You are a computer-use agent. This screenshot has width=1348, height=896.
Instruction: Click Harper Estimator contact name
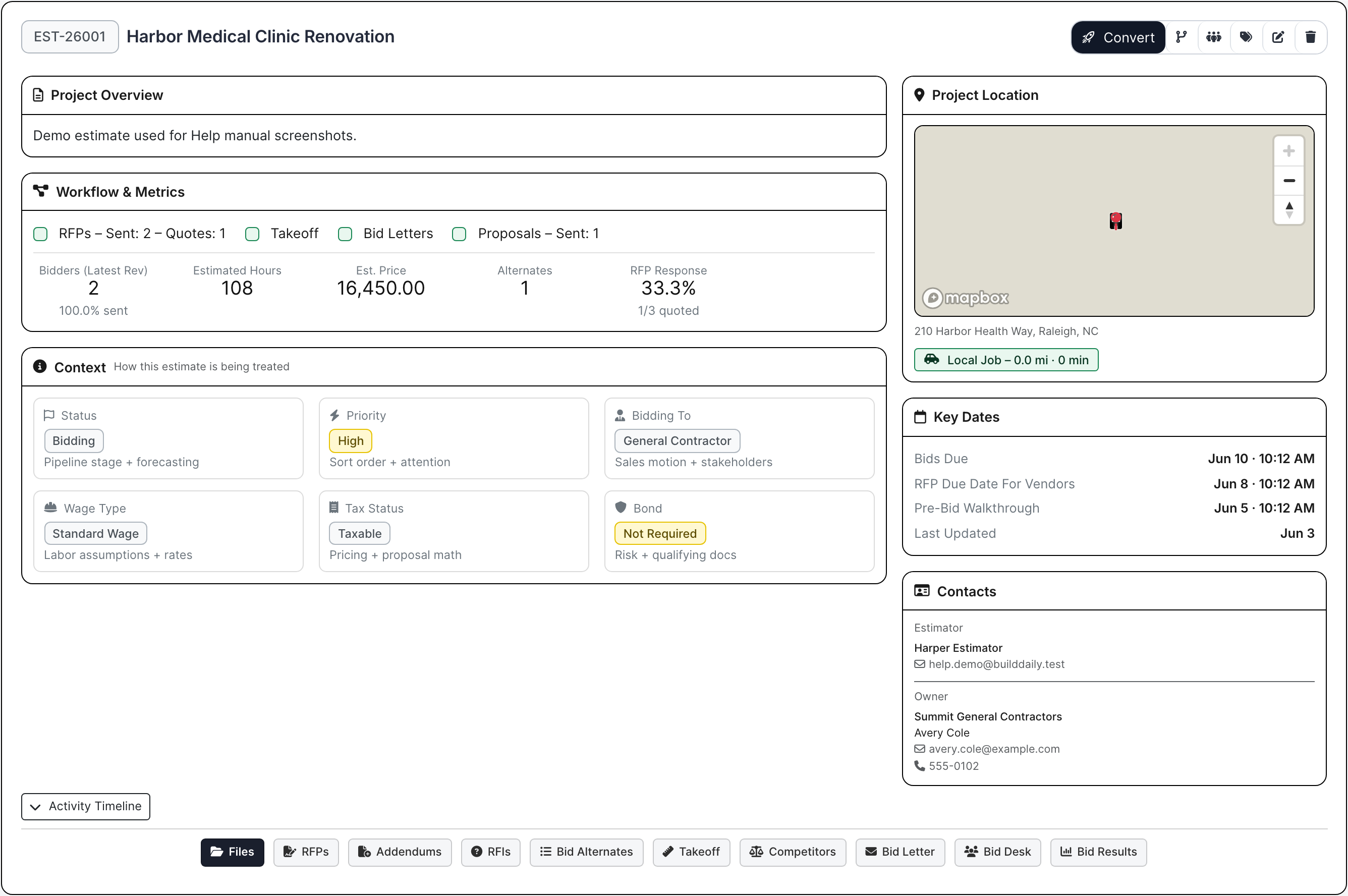959,648
